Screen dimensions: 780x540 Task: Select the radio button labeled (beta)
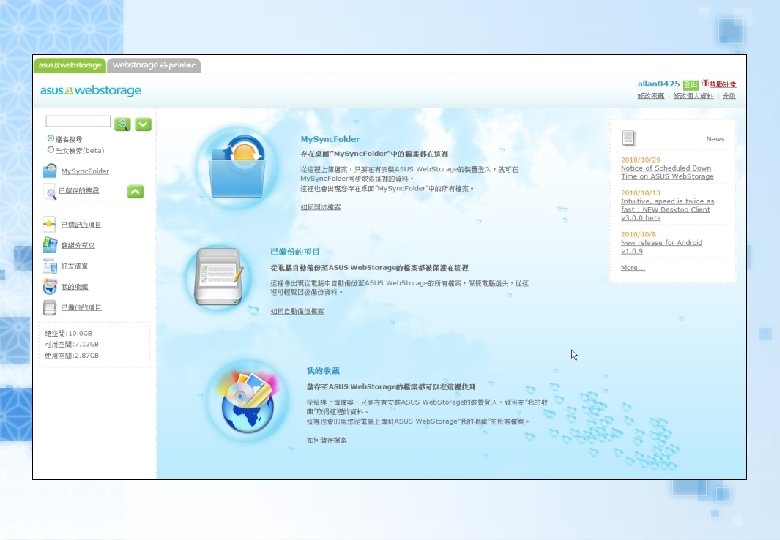[50, 150]
